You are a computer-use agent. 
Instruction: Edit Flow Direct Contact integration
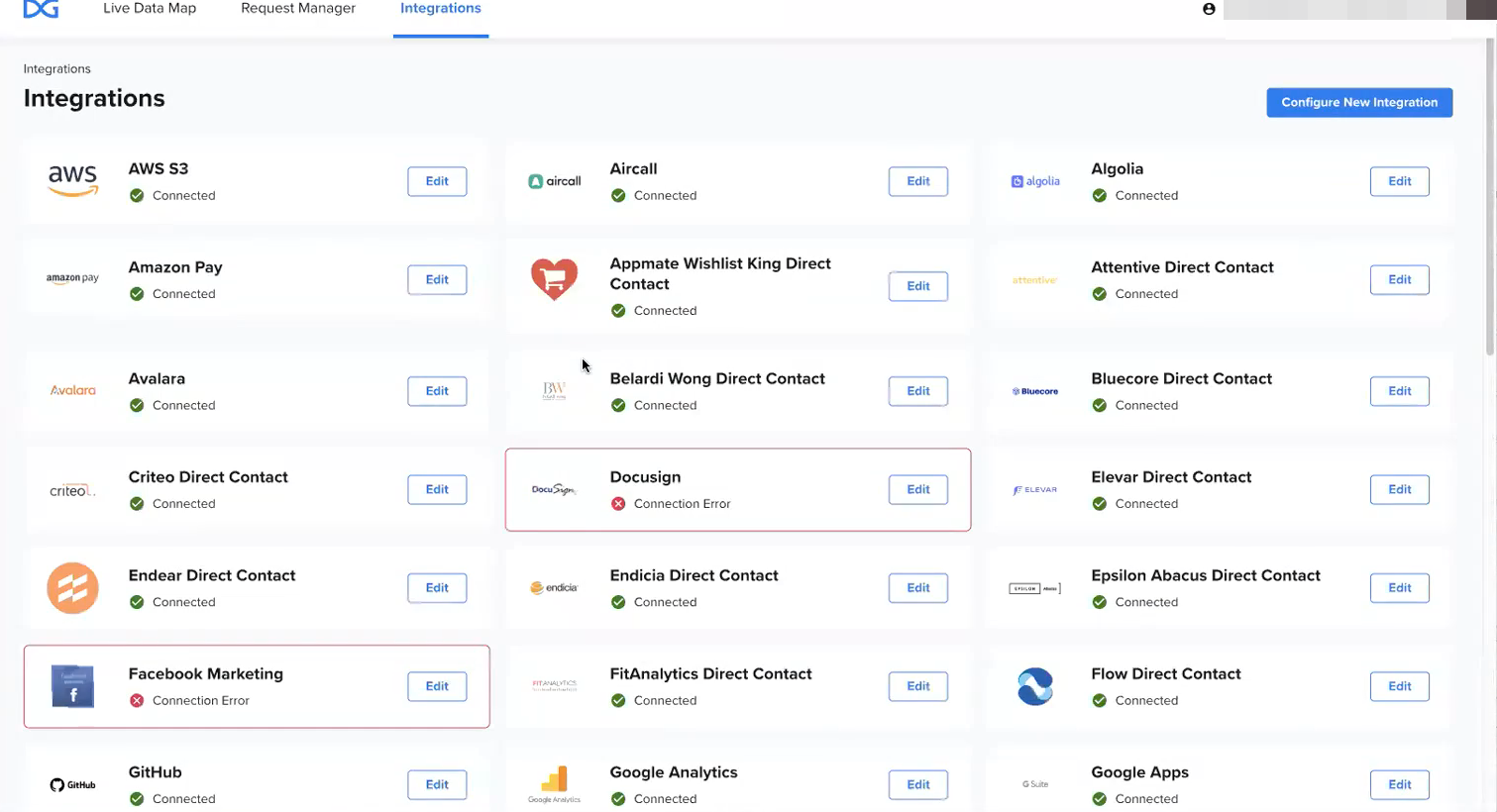(1400, 686)
